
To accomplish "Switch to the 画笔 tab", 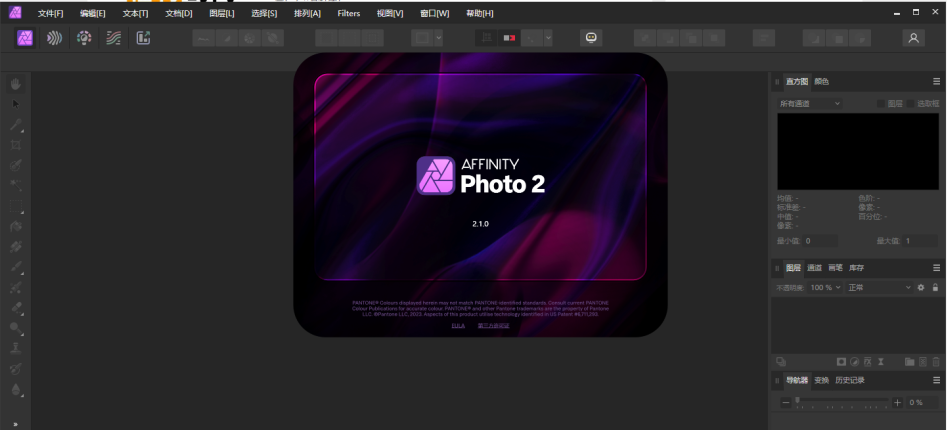I will (835, 268).
